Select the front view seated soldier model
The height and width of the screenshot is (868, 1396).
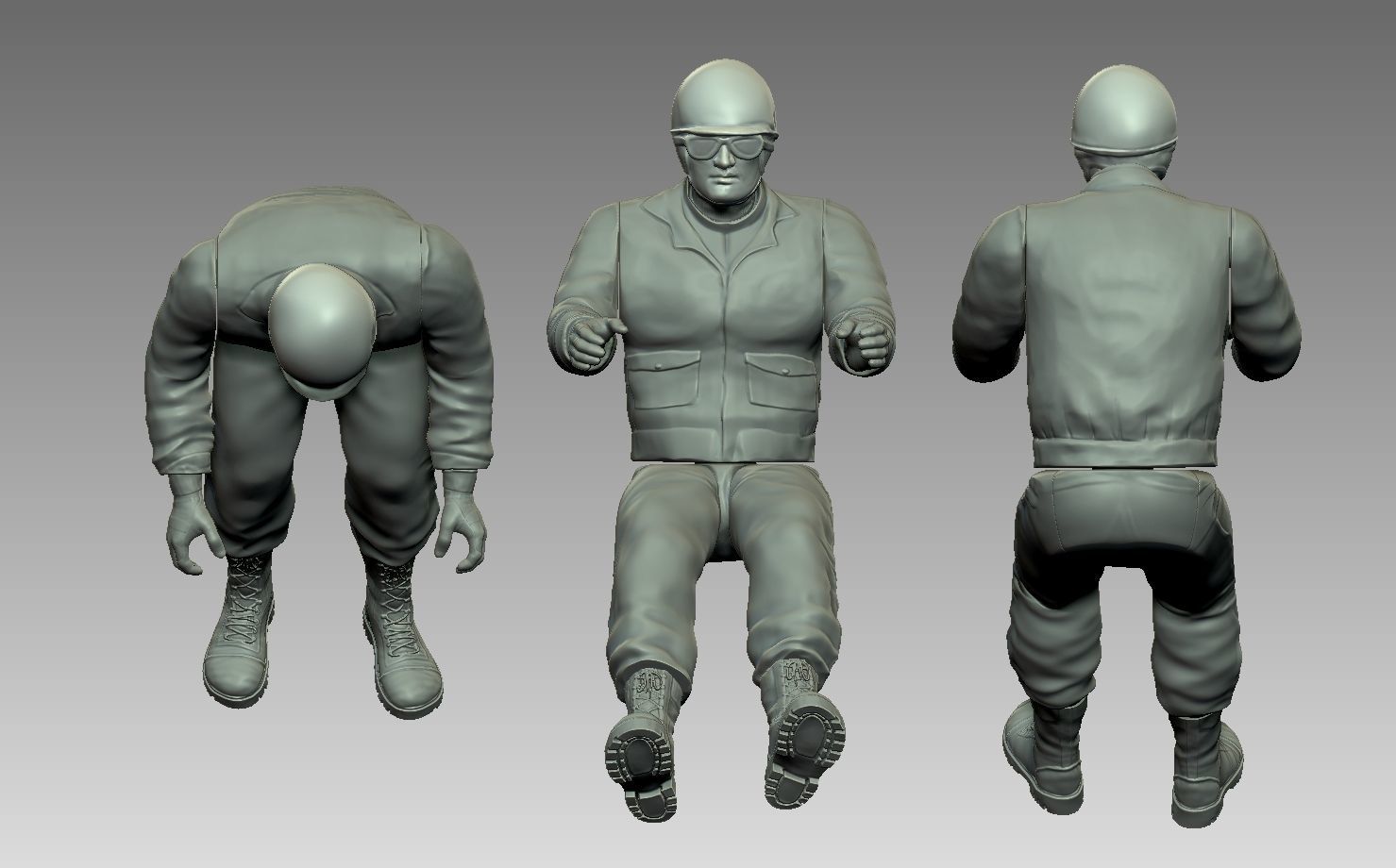click(x=722, y=442)
